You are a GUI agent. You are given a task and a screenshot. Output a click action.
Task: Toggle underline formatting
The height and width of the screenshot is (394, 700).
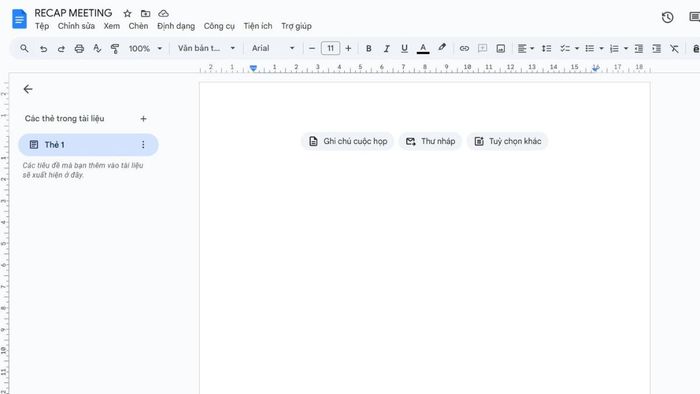[404, 49]
